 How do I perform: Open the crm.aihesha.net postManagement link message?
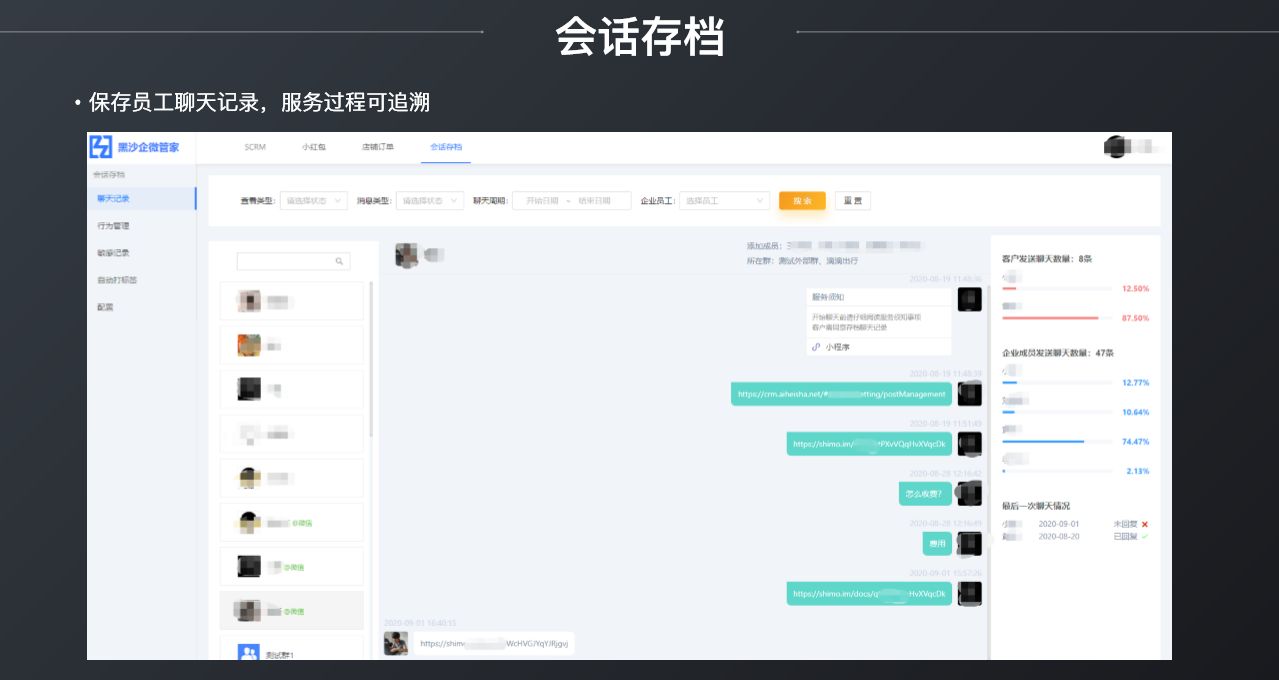(x=841, y=394)
